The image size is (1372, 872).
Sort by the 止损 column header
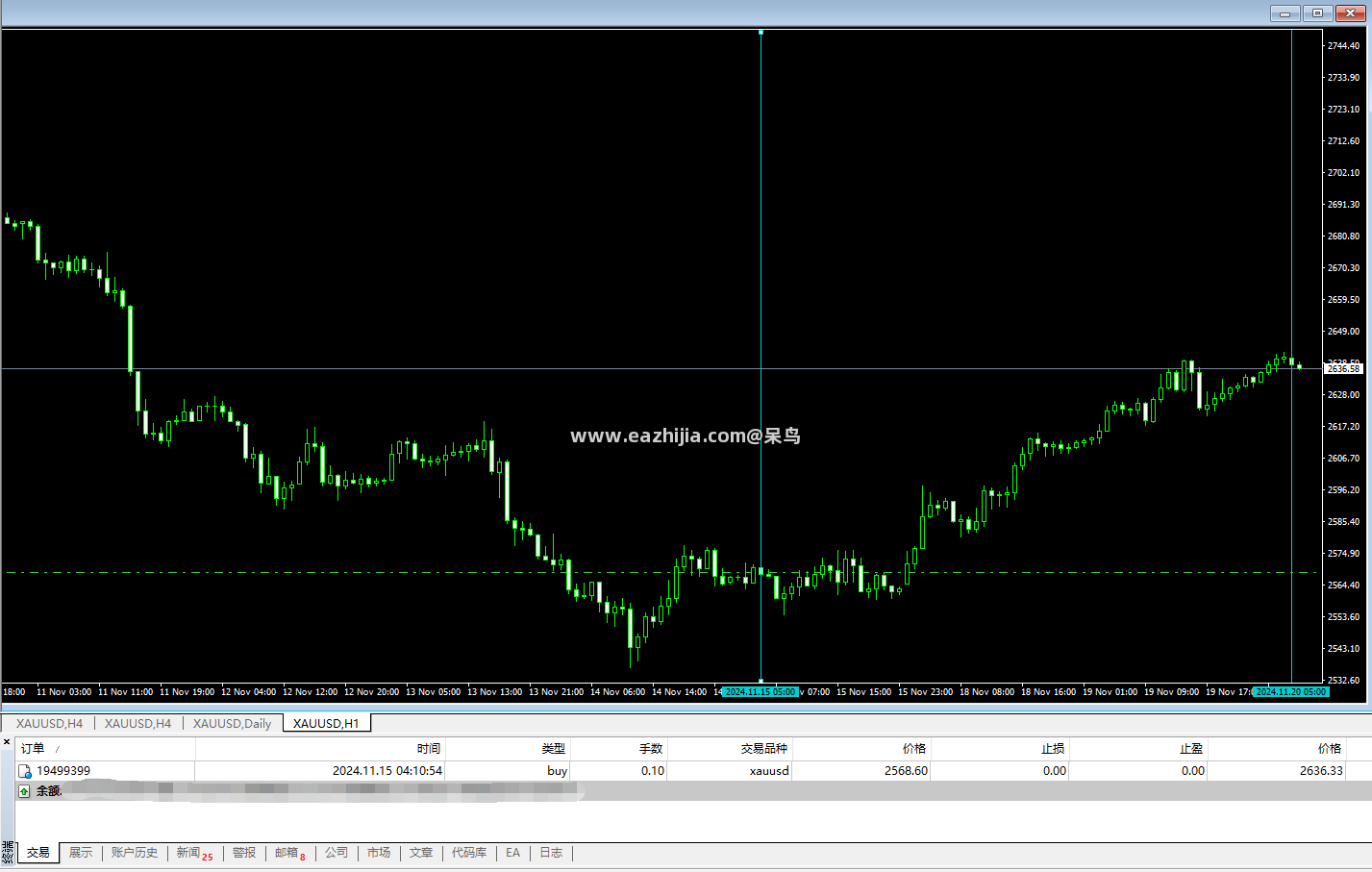point(1000,748)
